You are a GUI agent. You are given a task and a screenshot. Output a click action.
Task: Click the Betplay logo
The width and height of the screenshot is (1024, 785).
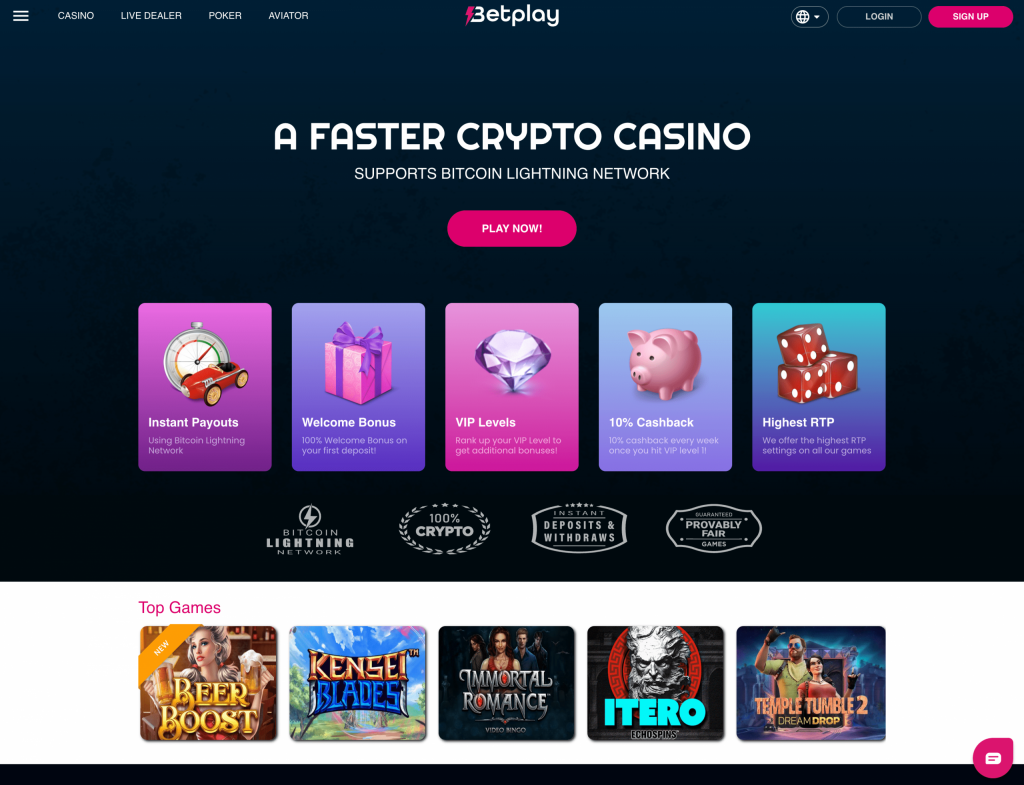tap(511, 15)
